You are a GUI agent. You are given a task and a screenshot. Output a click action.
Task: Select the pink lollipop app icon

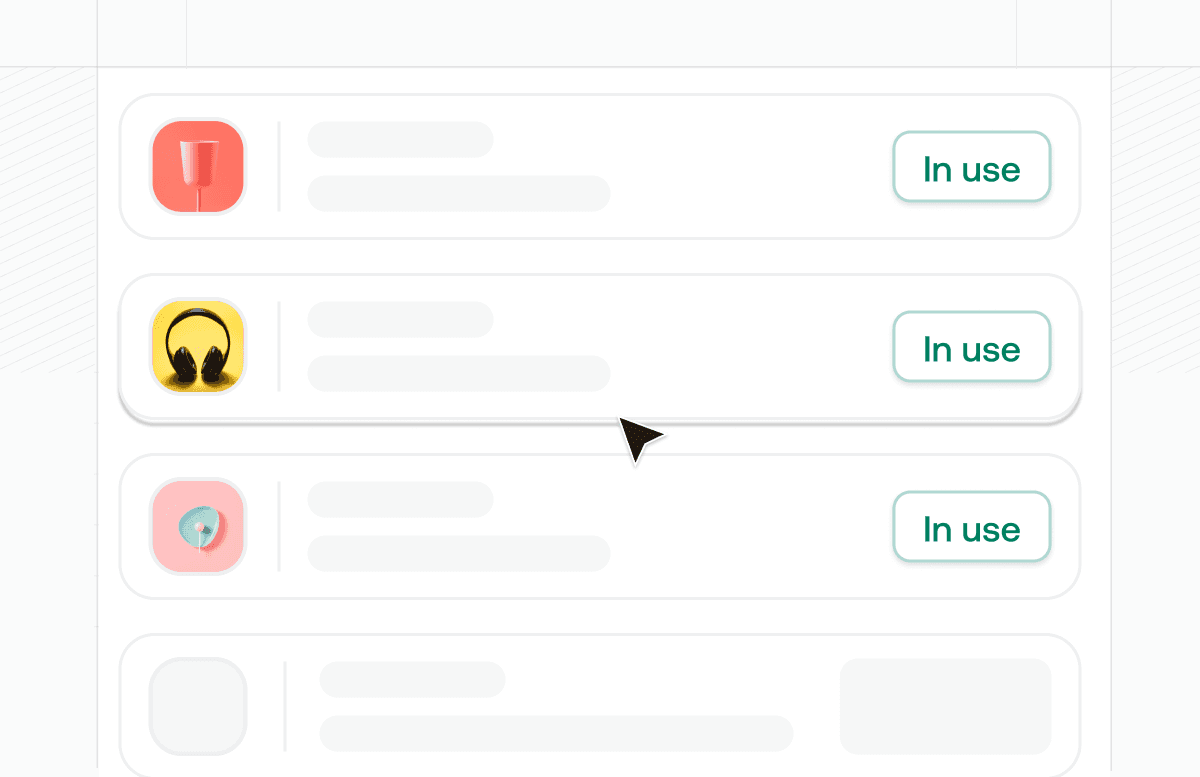point(198,526)
